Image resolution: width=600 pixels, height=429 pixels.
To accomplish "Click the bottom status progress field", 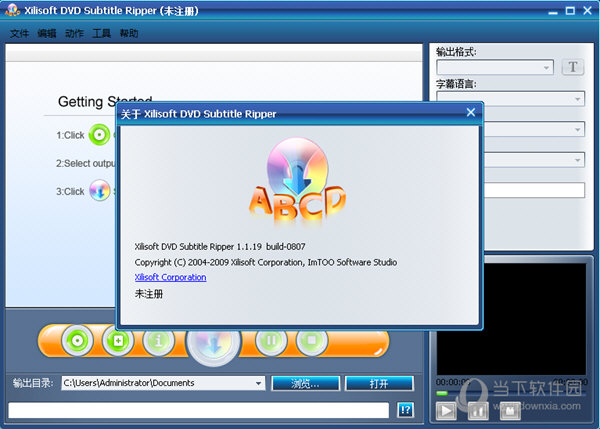I will pos(199,411).
